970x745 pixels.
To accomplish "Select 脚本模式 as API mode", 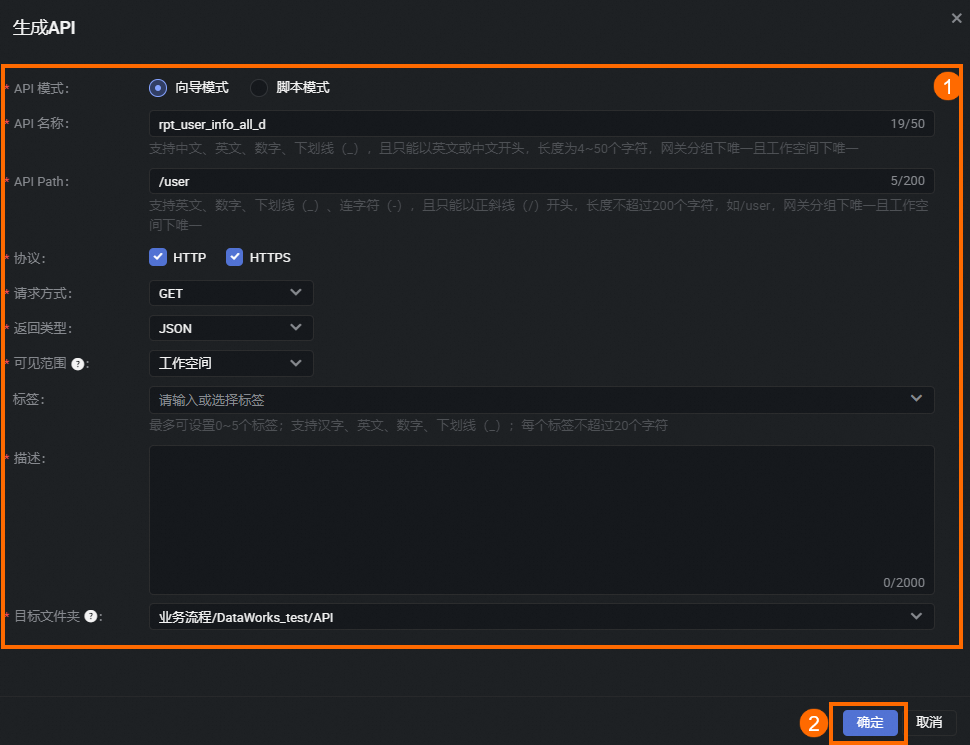I will point(259,88).
